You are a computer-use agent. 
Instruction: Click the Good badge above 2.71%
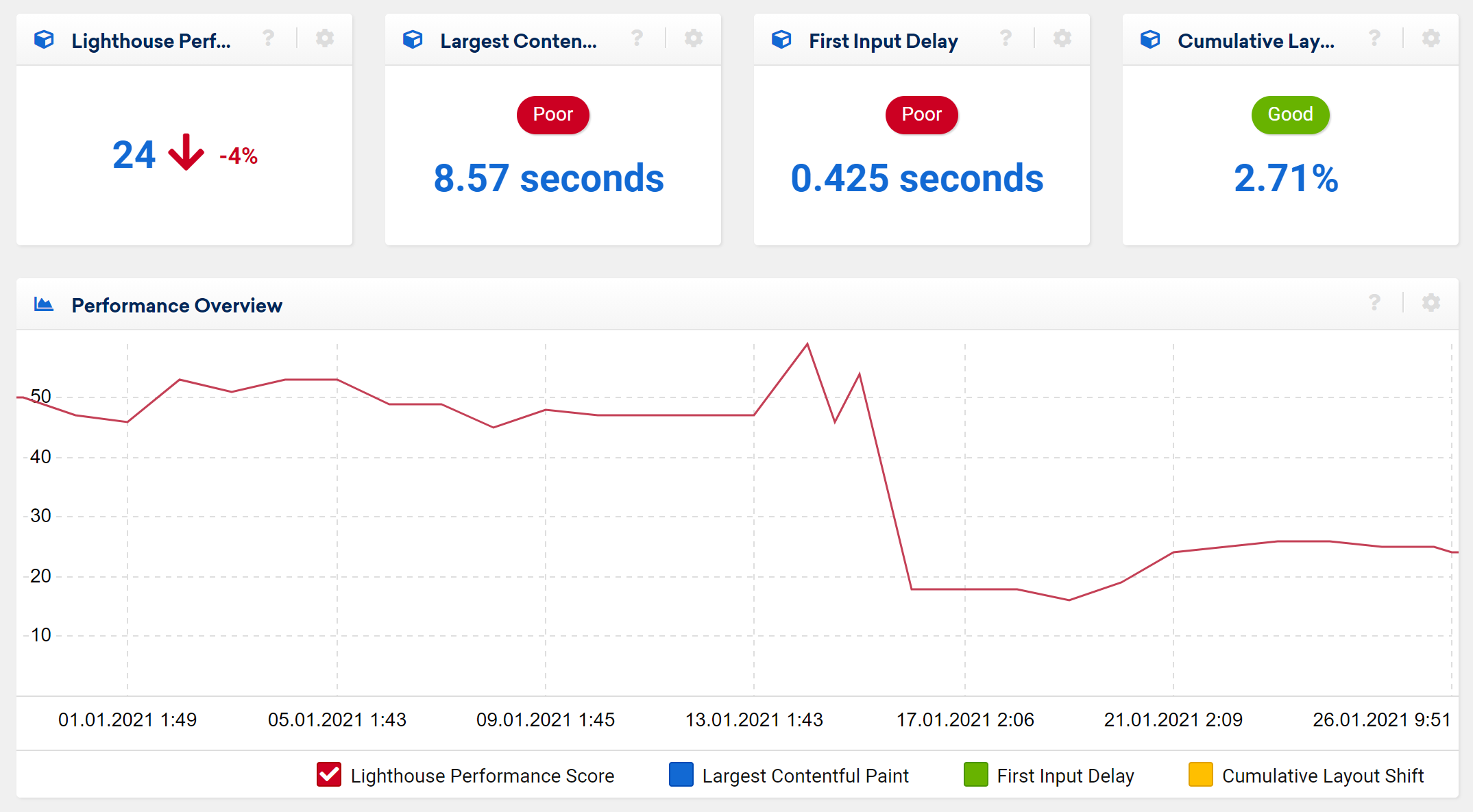[x=1291, y=114]
